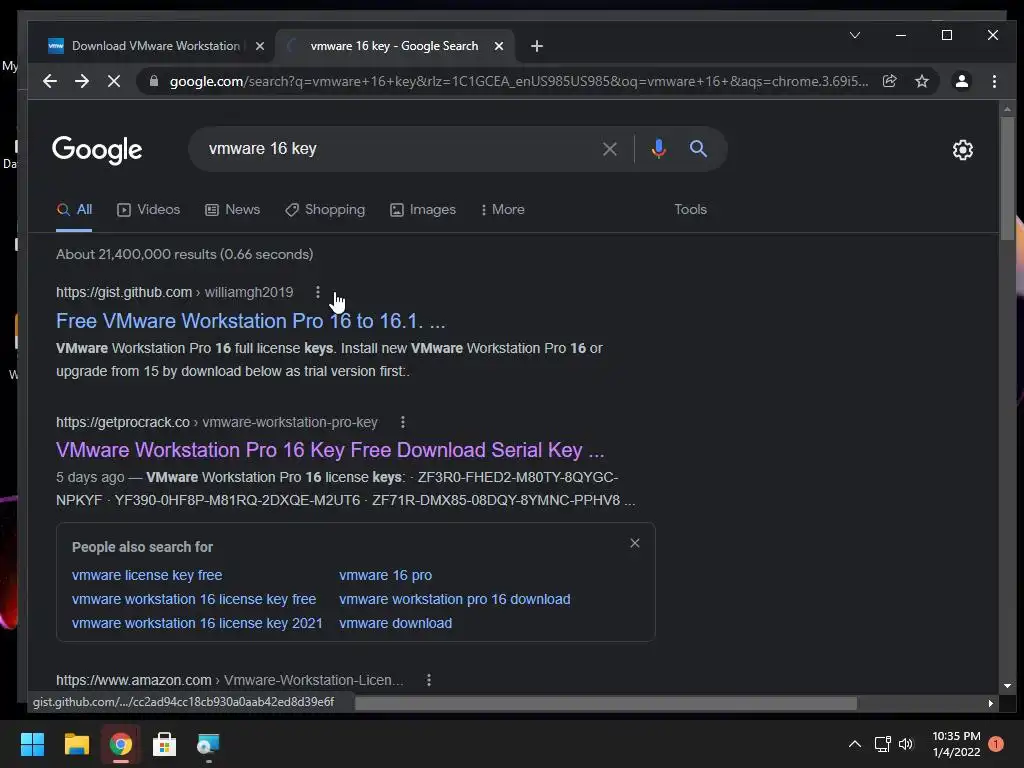Bookmark this page with the star

[x=921, y=81]
